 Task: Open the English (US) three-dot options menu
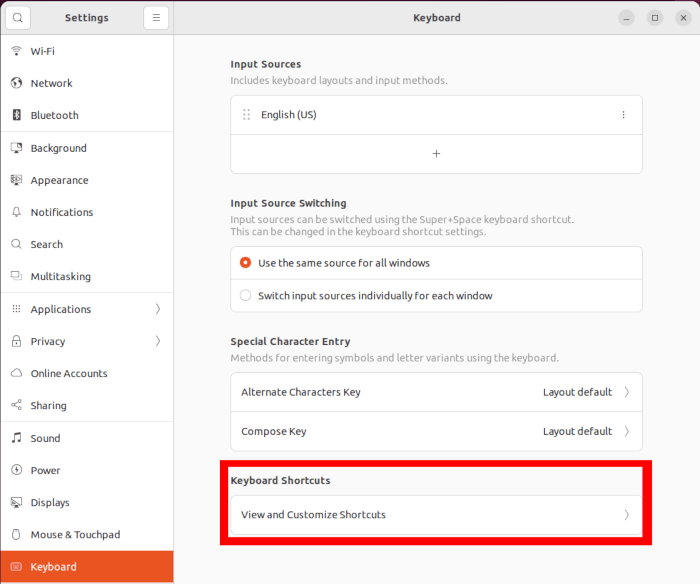(624, 115)
